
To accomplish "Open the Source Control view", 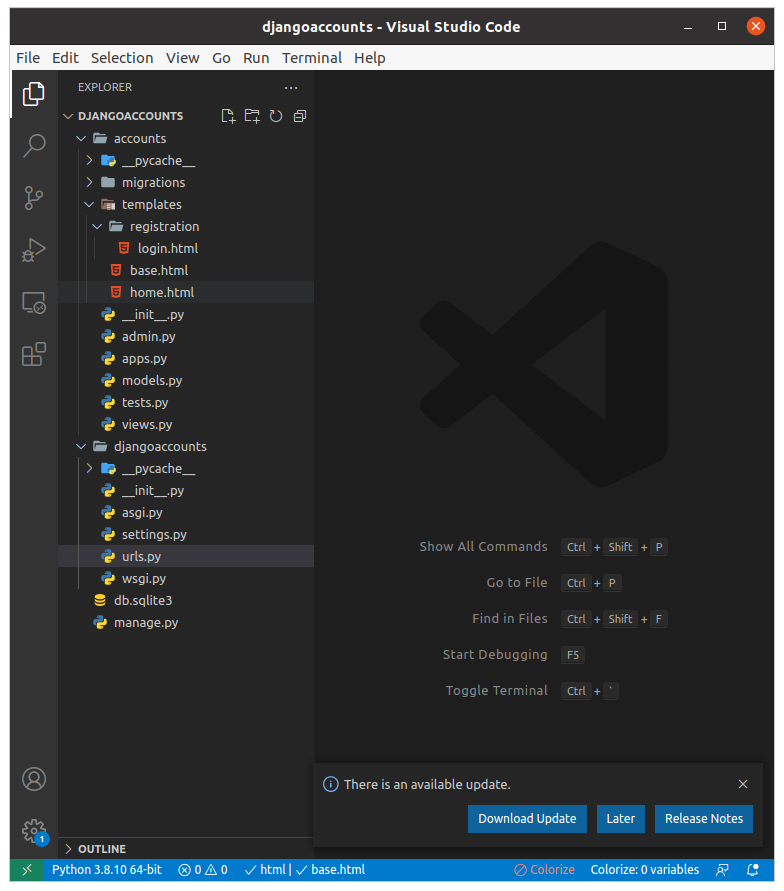I will point(34,198).
